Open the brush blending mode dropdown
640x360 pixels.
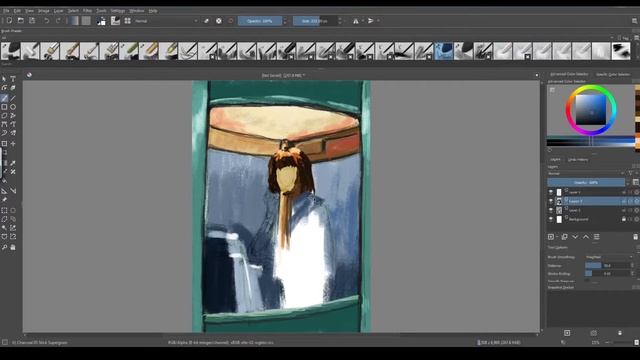point(166,21)
